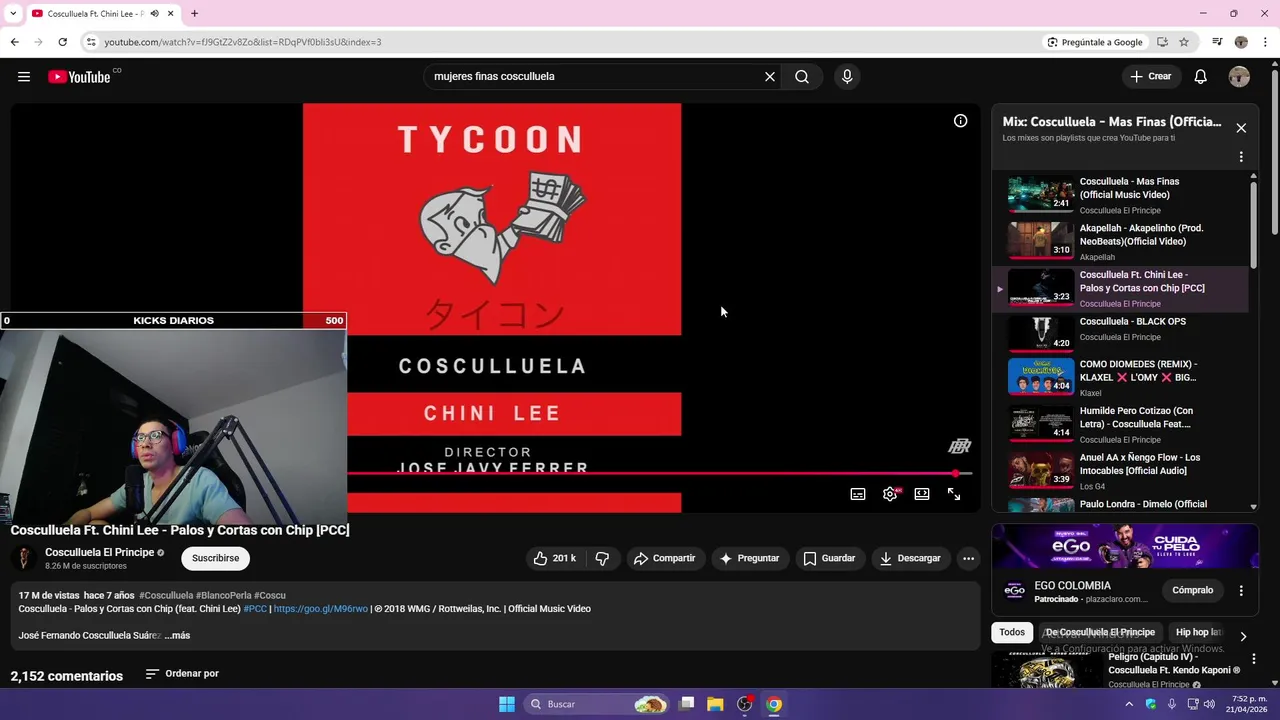Click the #PCC hashtag in description
Viewport: 1280px width, 720px height.
255,608
